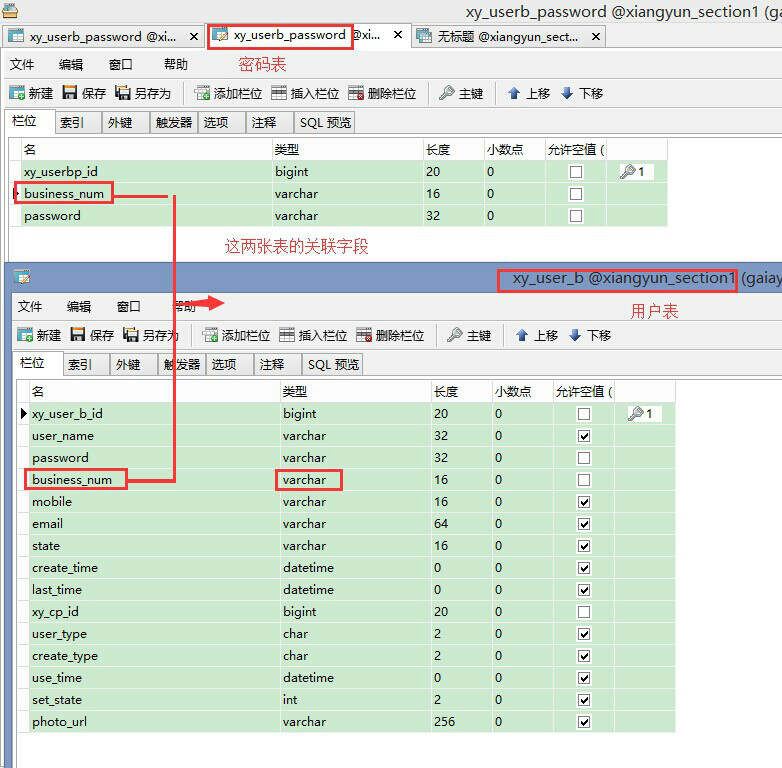Uncheck allow-null checkbox for the photo_url field

(584, 722)
